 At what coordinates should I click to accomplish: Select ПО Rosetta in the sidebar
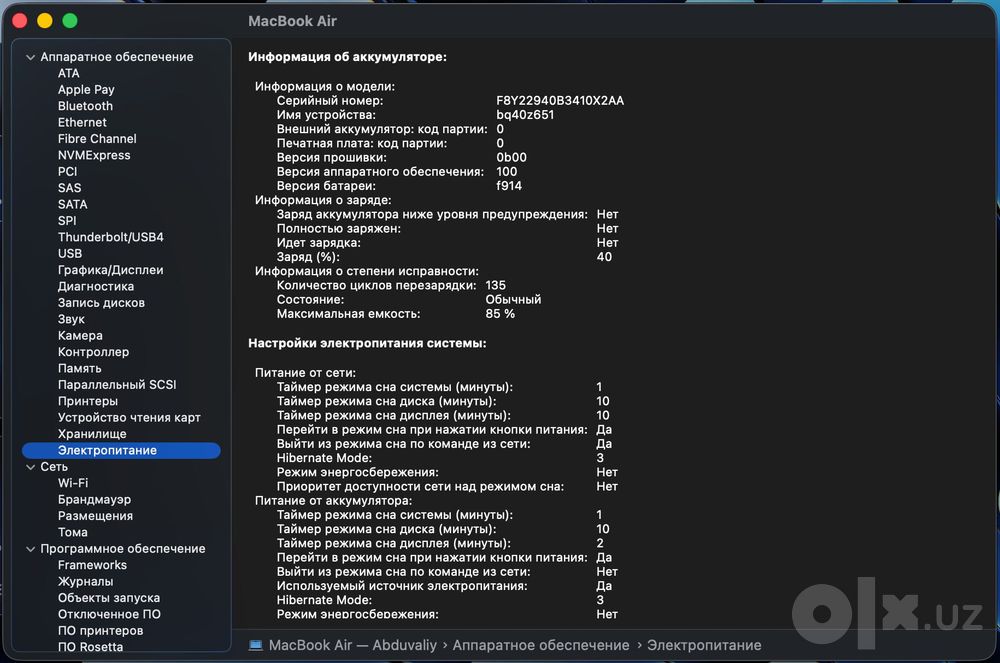click(91, 646)
